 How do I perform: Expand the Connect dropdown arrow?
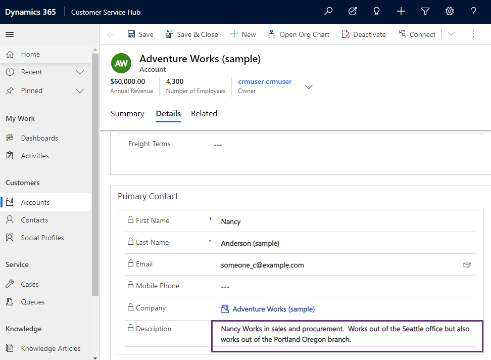pyautogui.click(x=451, y=34)
